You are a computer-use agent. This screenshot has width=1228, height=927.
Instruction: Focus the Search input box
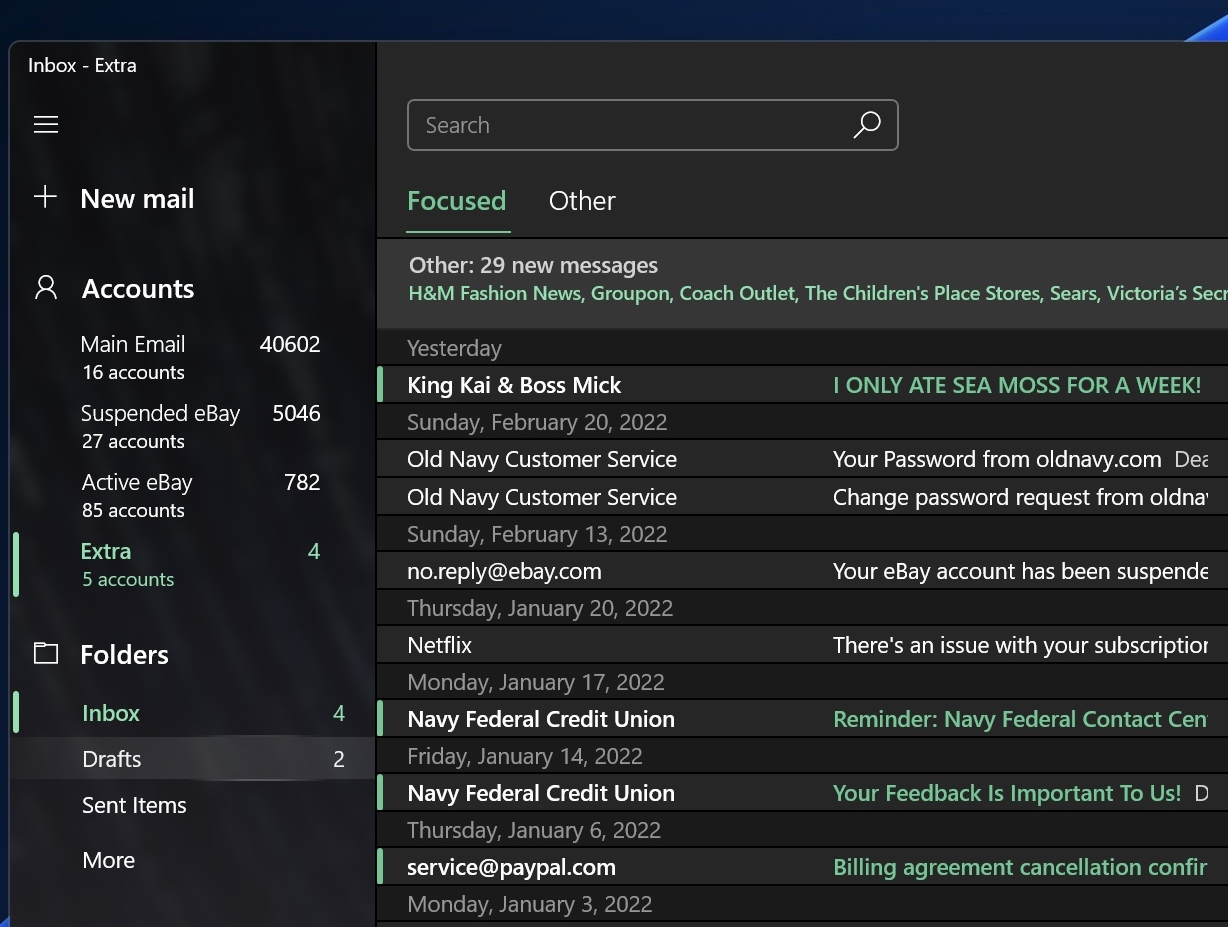[x=653, y=125]
